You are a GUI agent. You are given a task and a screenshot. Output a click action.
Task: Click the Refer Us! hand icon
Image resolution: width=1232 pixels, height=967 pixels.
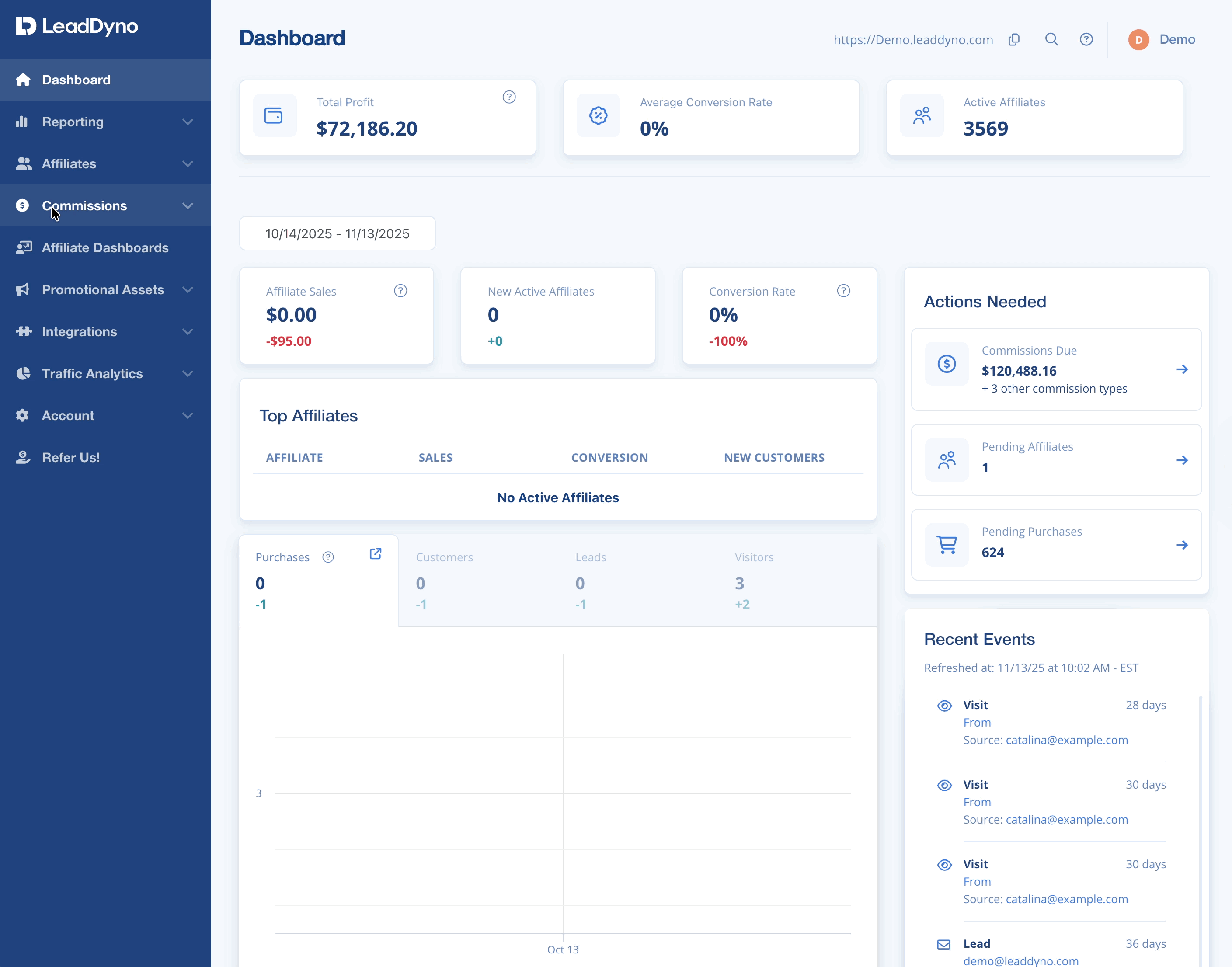[23, 457]
